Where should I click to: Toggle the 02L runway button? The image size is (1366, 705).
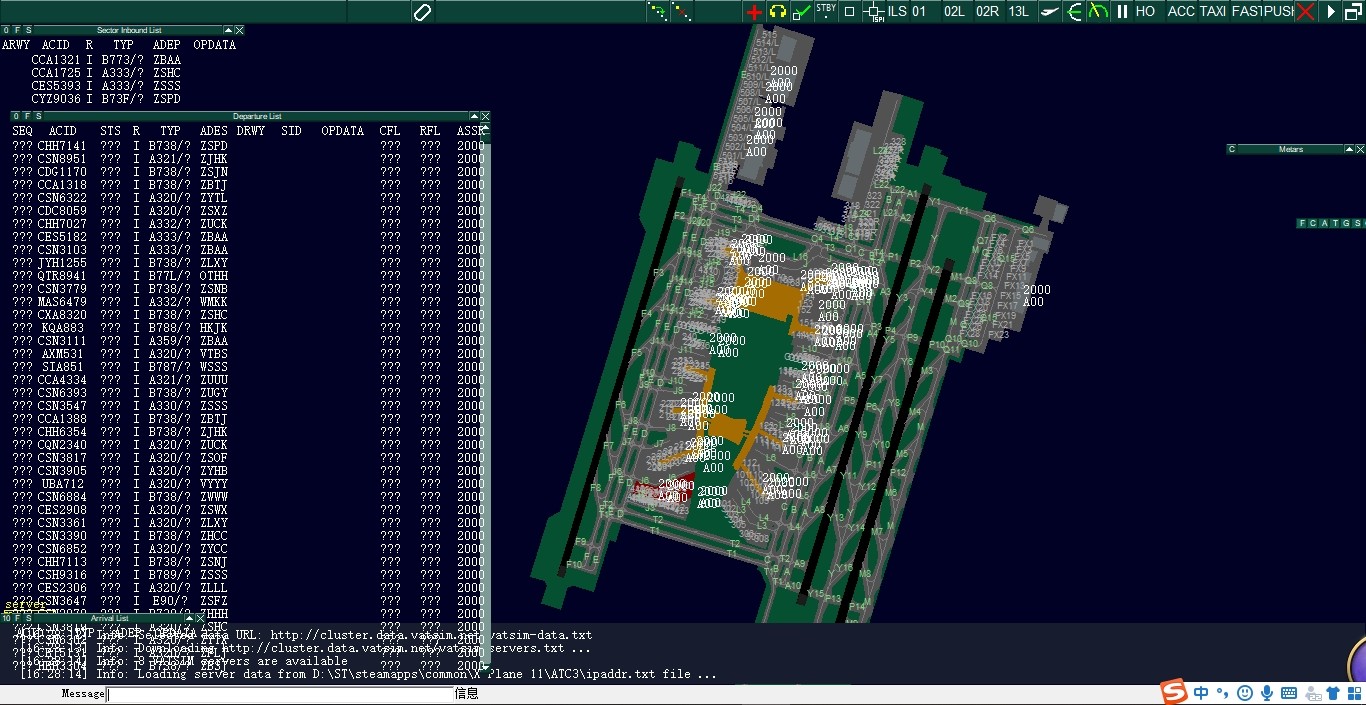coord(954,12)
